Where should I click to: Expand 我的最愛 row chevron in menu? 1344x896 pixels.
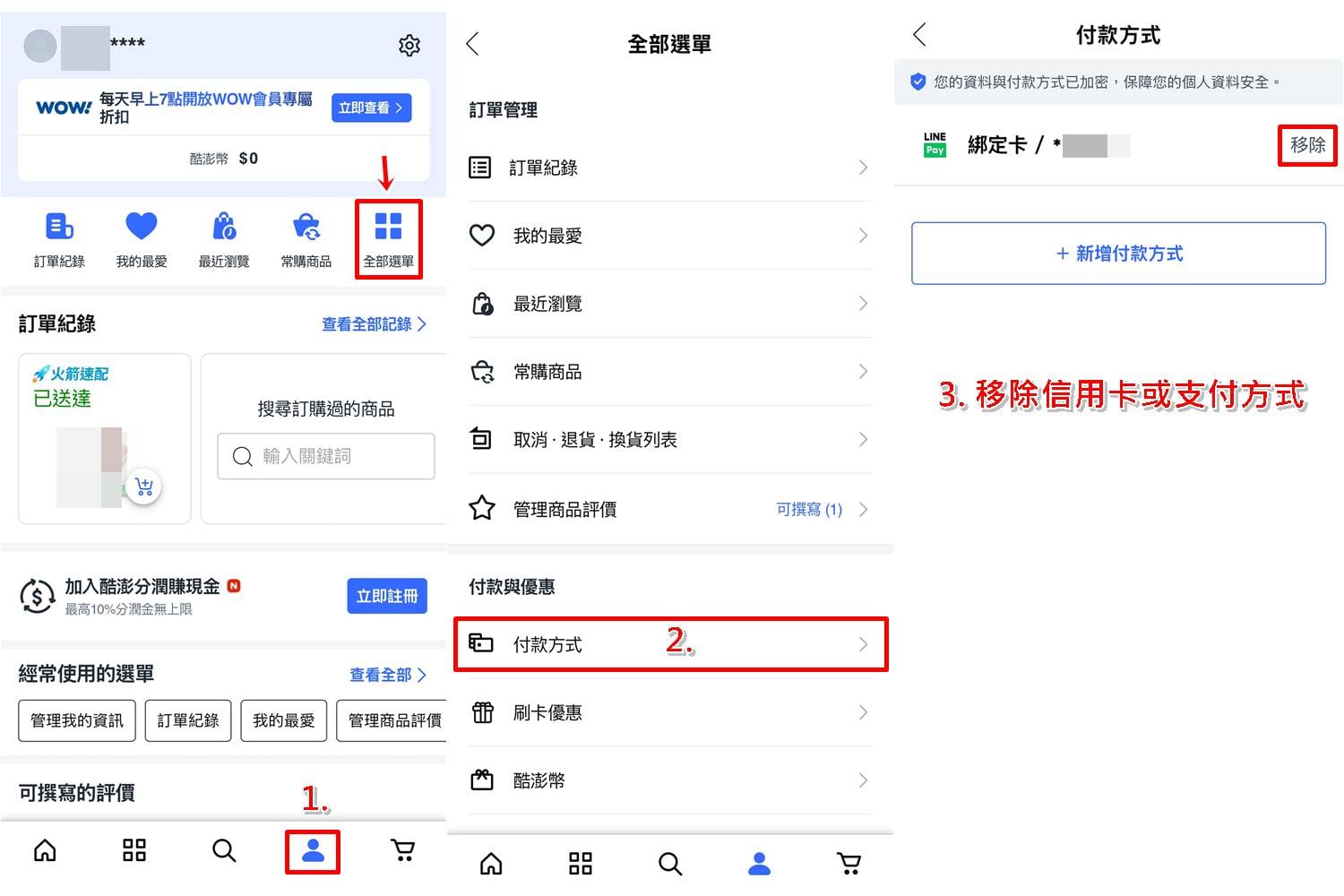tap(863, 236)
